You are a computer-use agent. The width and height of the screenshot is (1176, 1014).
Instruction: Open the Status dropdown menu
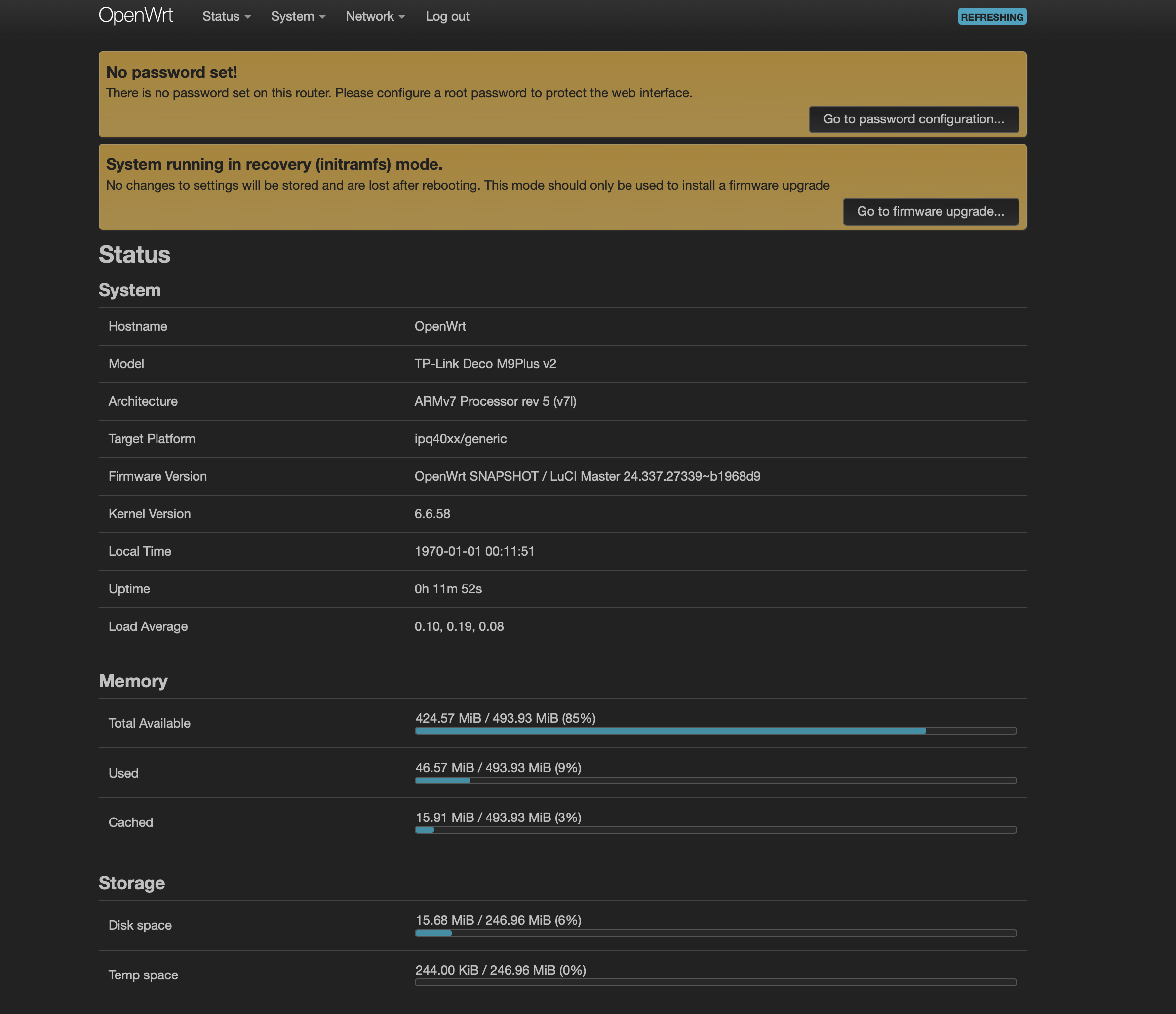tap(227, 16)
